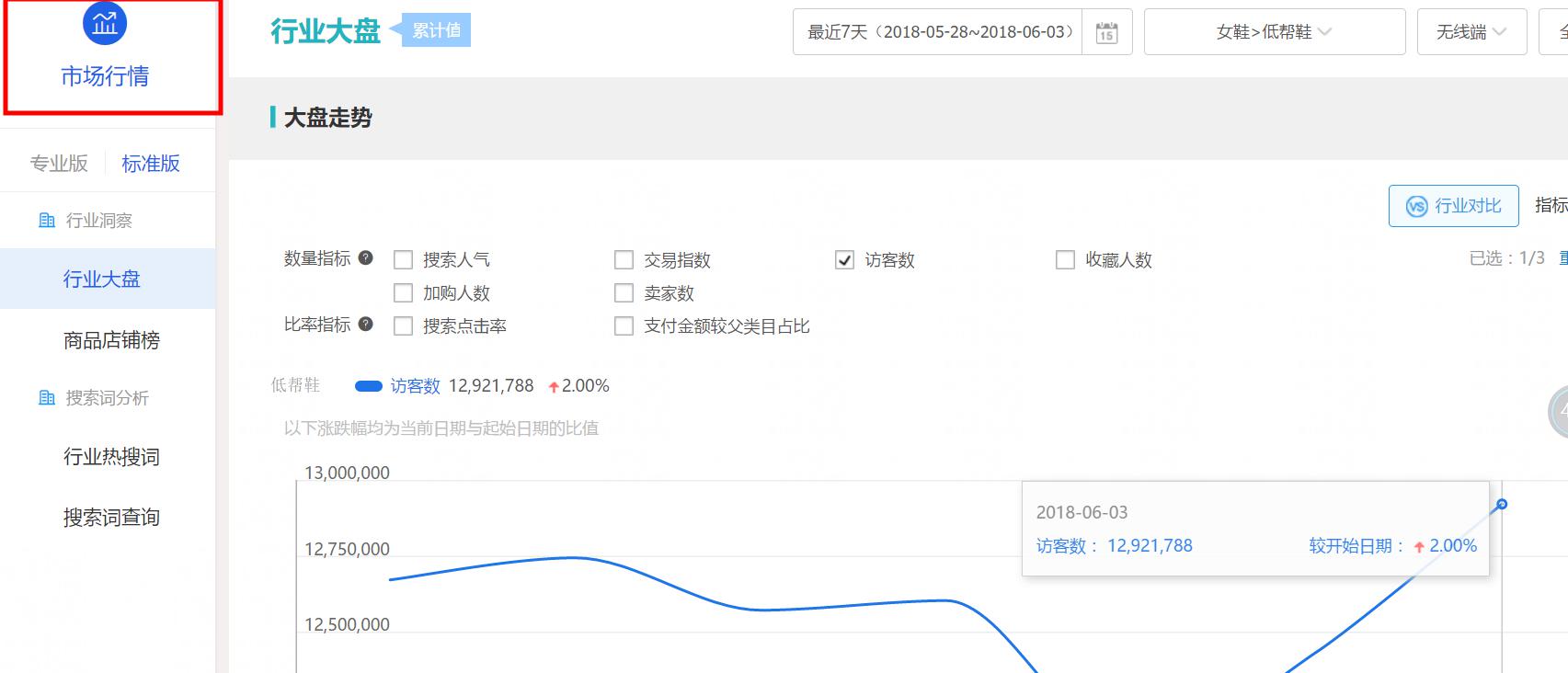The width and height of the screenshot is (1568, 673).
Task: Expand the 女鞋>低帮鞋 category dropdown
Action: [1274, 32]
